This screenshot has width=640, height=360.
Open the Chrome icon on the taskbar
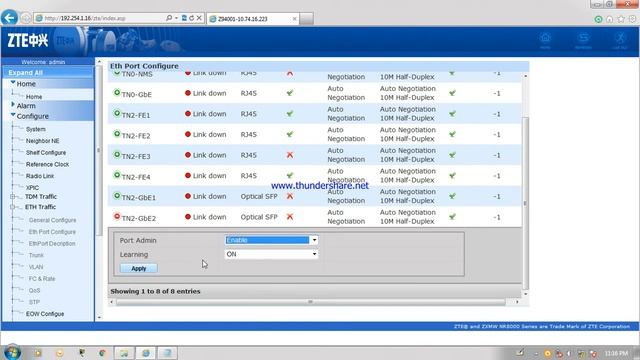102,353
